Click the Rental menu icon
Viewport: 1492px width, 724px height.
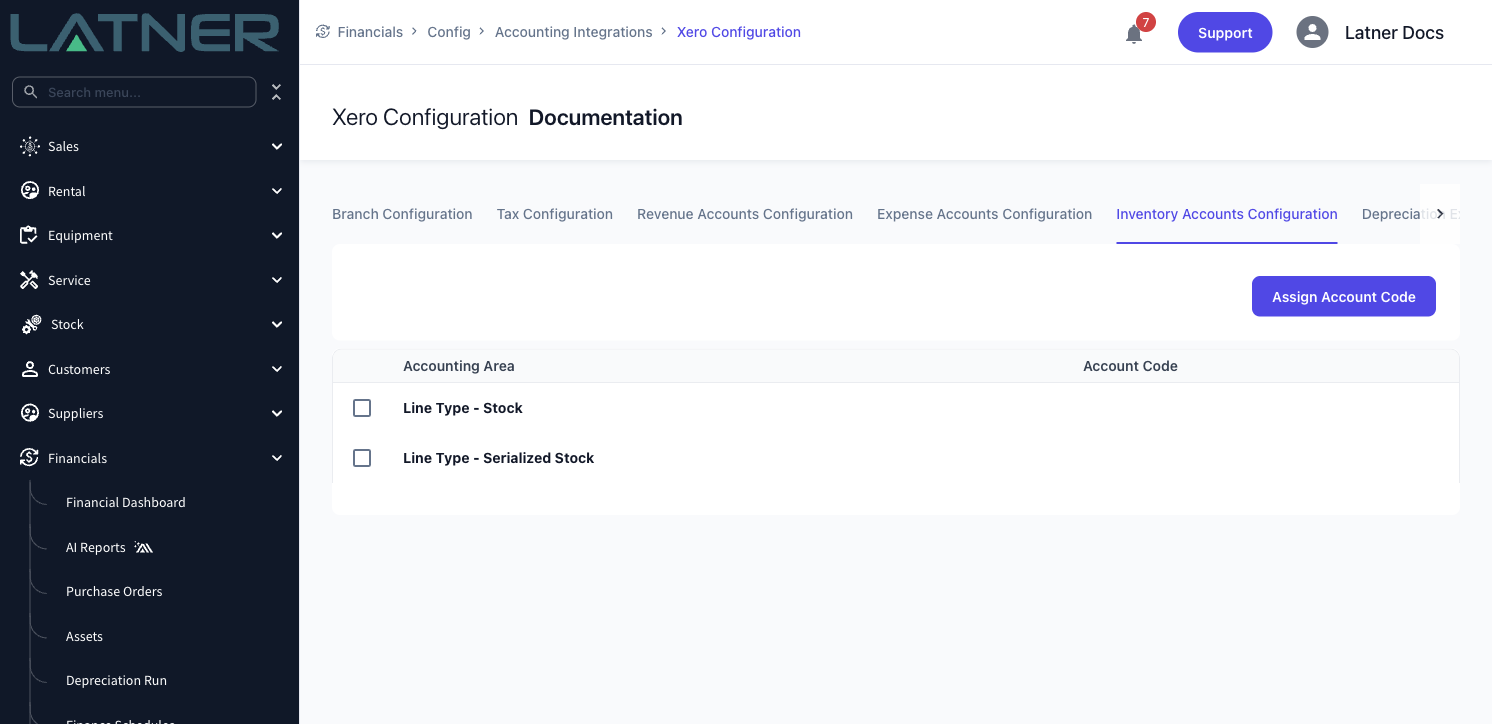point(30,191)
